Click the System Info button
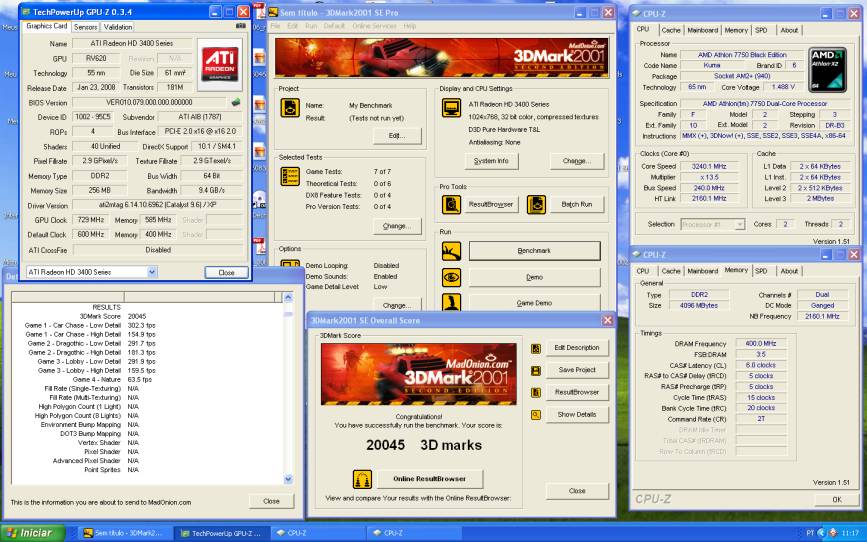 (491, 161)
